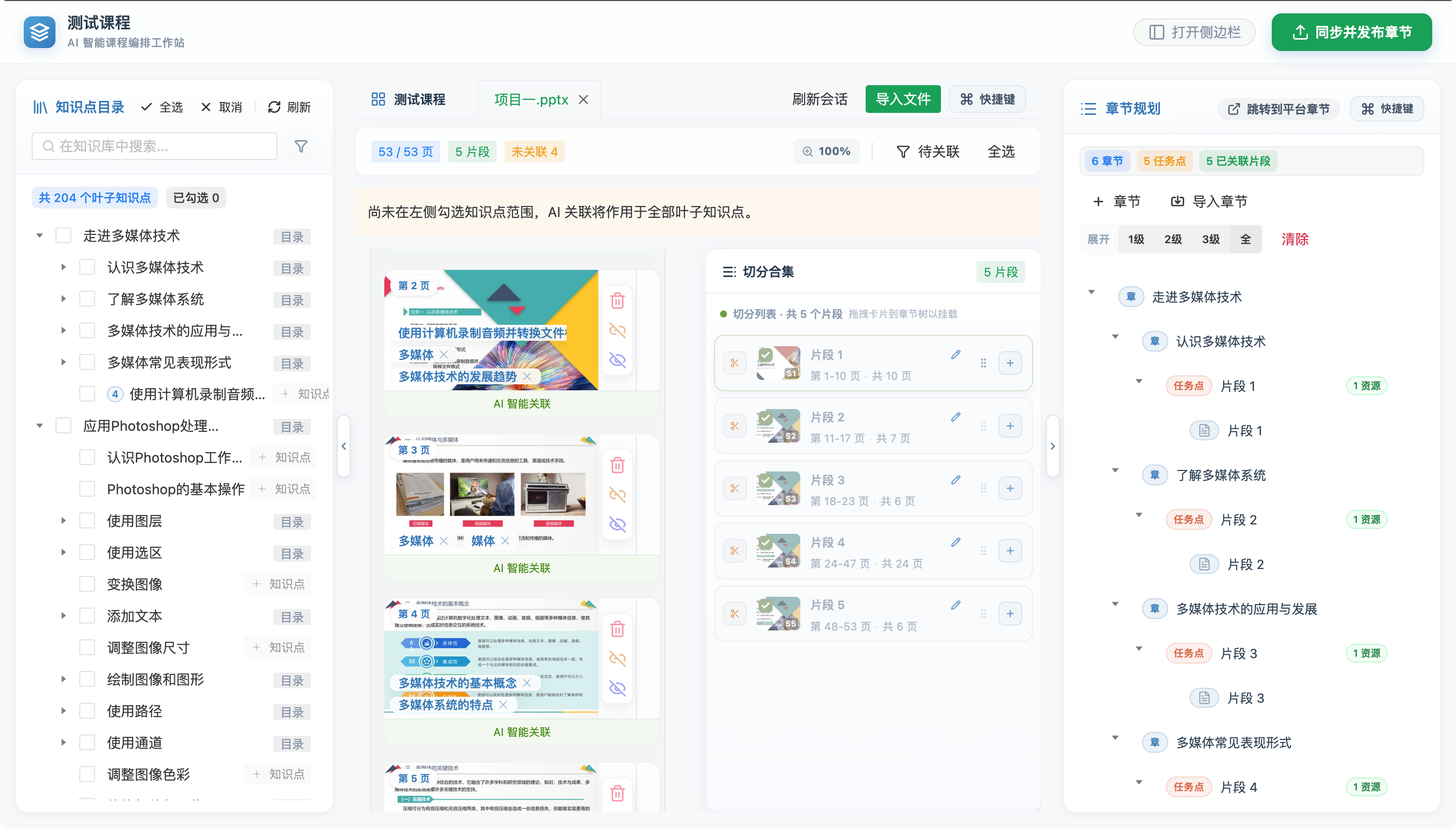This screenshot has width=1456, height=828.
Task: Click the knowledge base search field
Action: coord(155,146)
